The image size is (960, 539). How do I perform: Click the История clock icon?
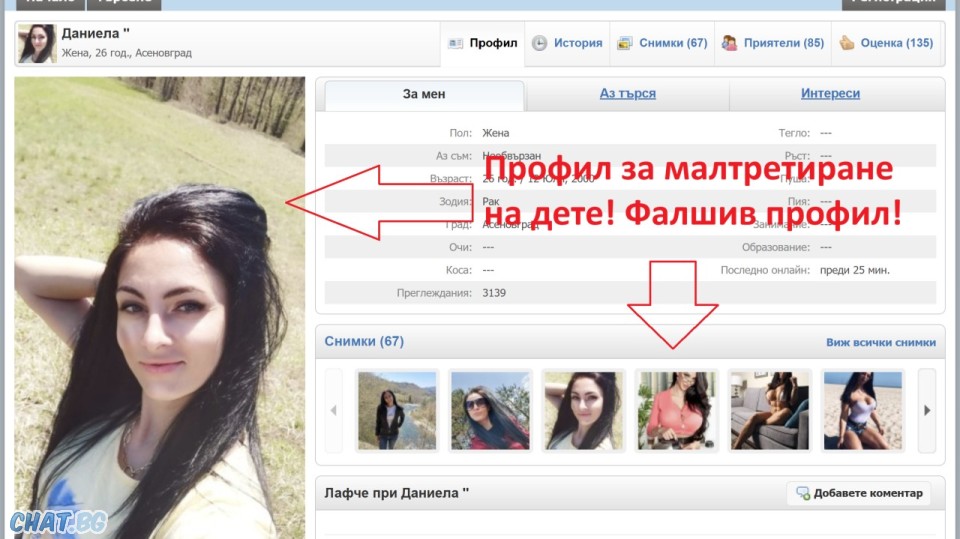tap(539, 43)
